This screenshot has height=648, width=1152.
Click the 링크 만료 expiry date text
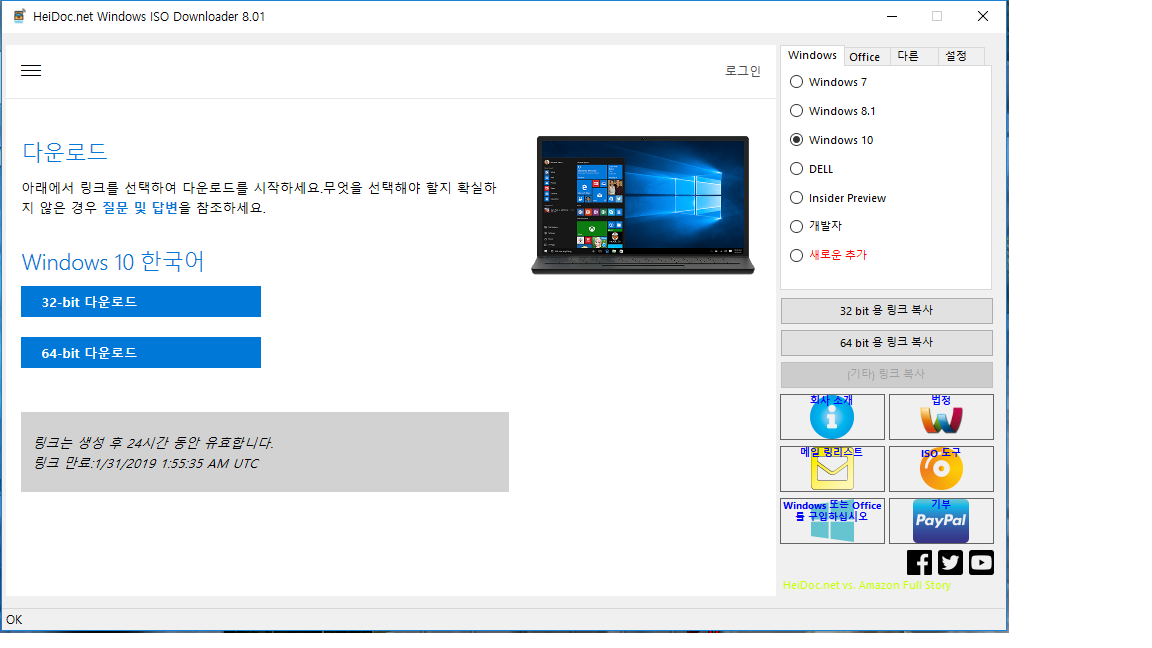pos(146,464)
